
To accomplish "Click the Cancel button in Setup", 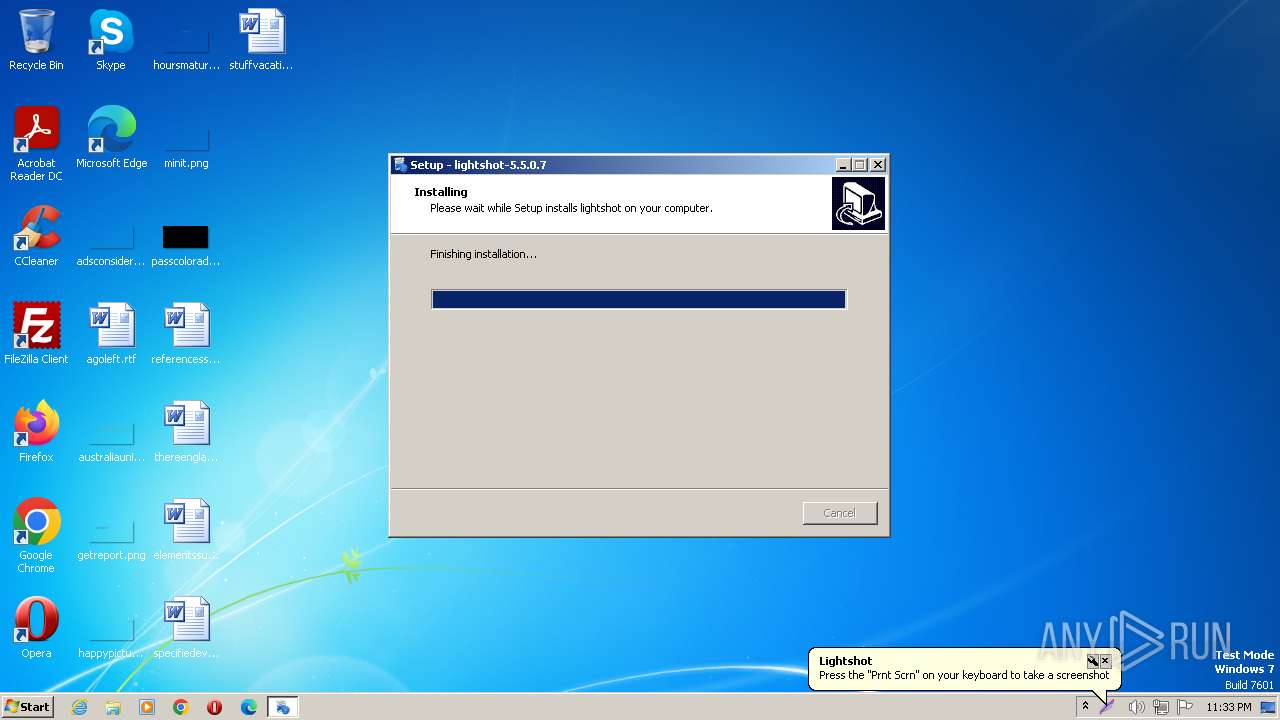I will click(840, 513).
